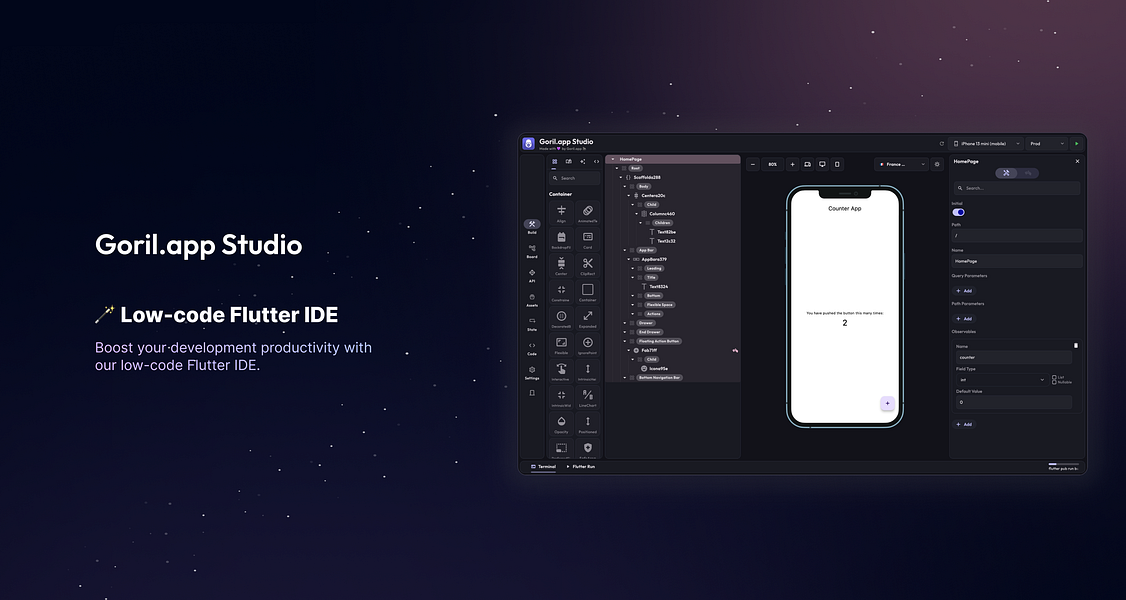Open the Field Type dropdown showing int

pyautogui.click(x=1001, y=378)
